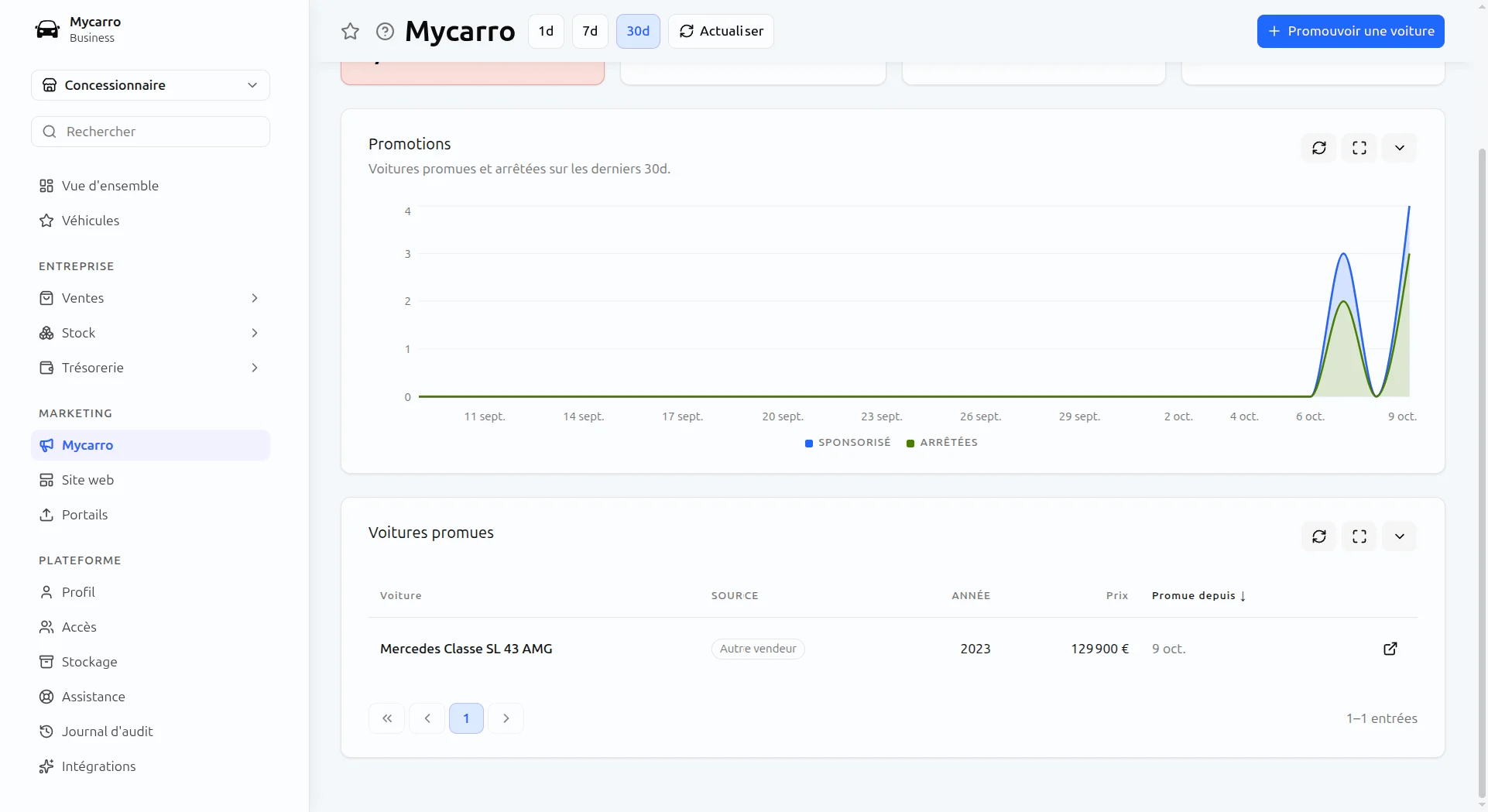The image size is (1488, 812).
Task: Toggle the ARRÊTÉES legend series
Action: coord(942,443)
